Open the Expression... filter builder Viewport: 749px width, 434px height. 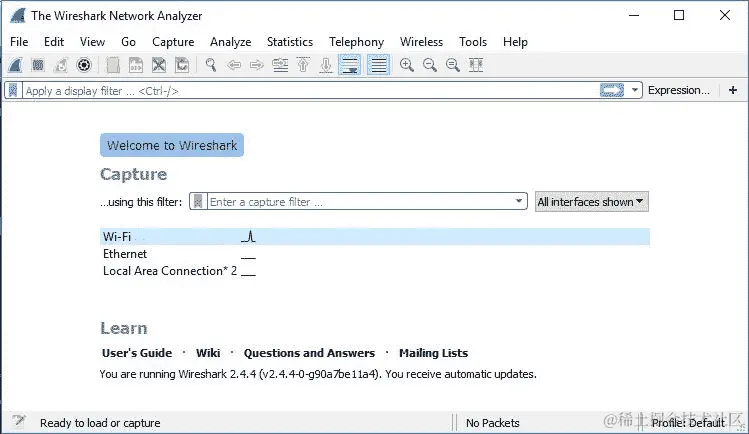coord(679,90)
